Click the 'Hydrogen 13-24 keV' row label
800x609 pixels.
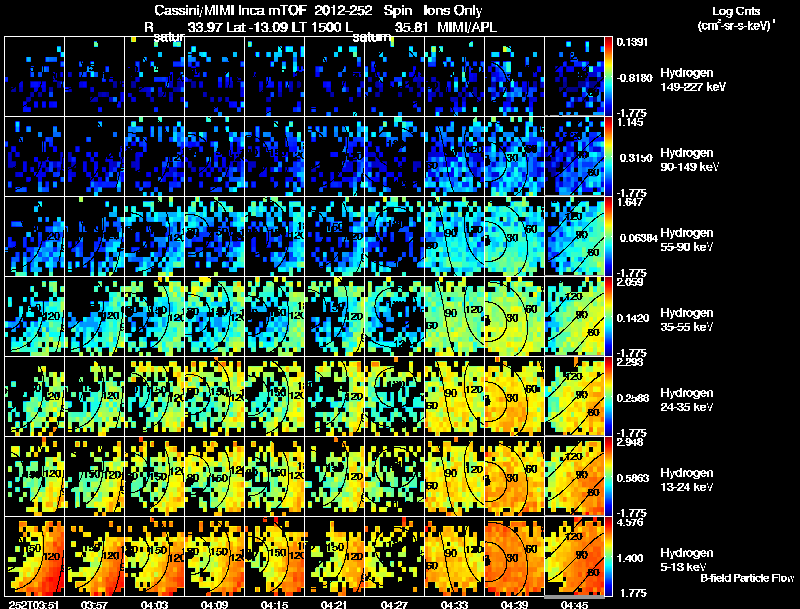(687, 480)
